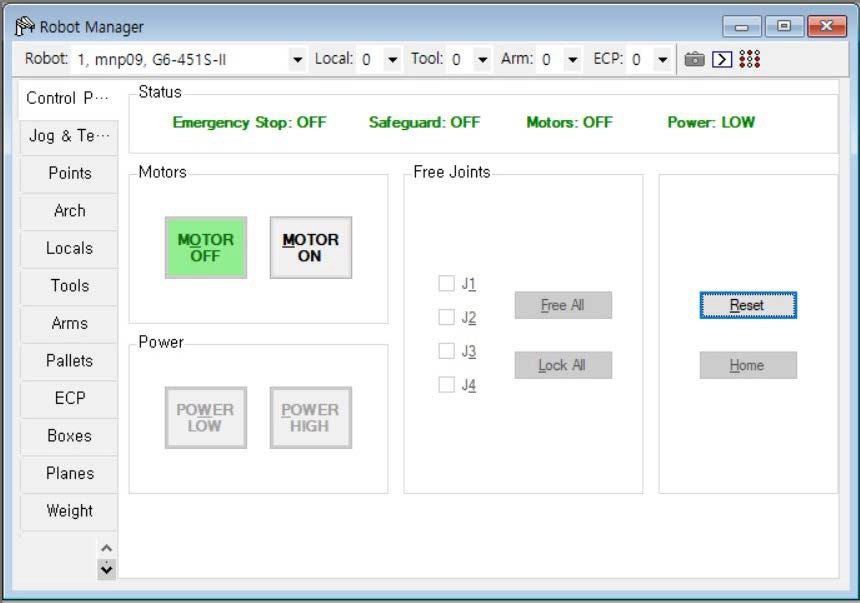This screenshot has width=860, height=603.
Task: Tick the J3 free joint checkbox
Action: [446, 351]
